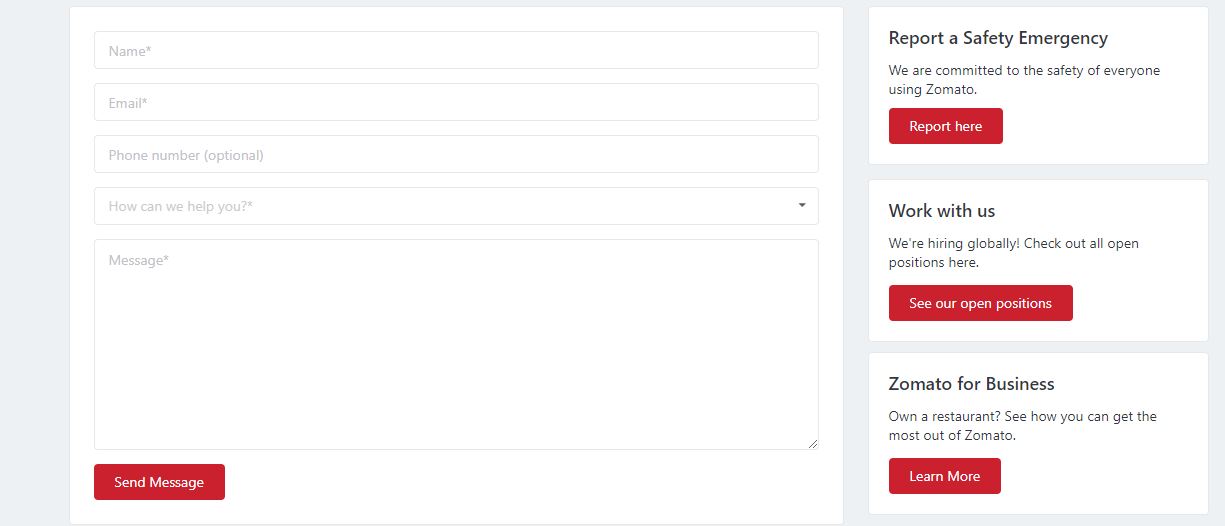Select the Report a Safety Emergency heading
1225x526 pixels.
[x=998, y=38]
